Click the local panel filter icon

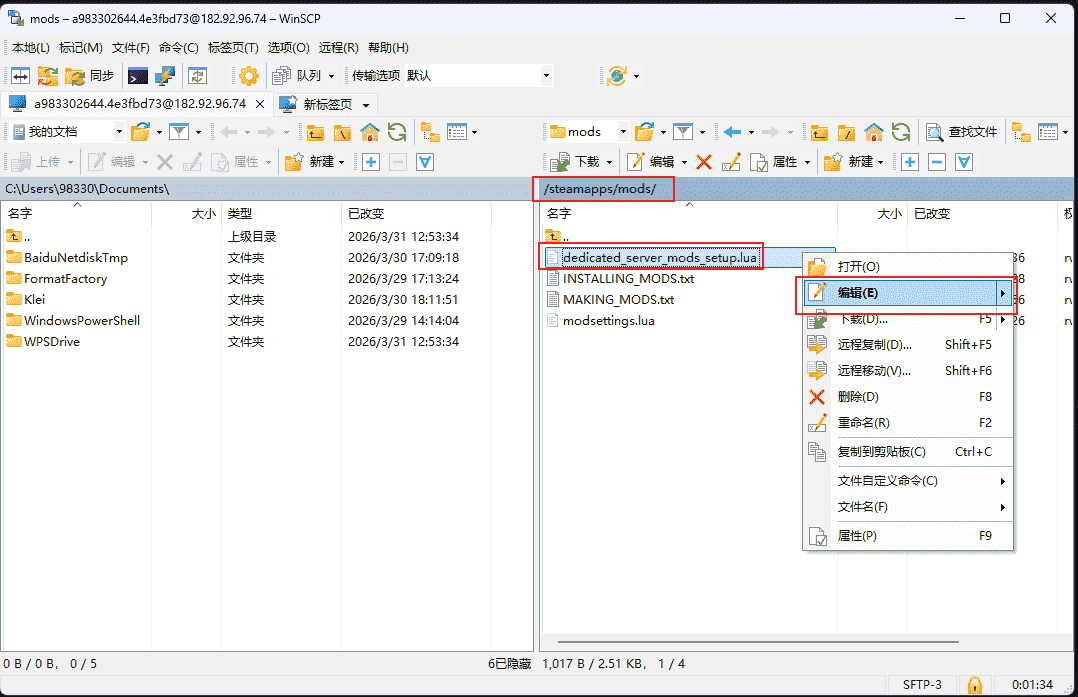click(179, 132)
